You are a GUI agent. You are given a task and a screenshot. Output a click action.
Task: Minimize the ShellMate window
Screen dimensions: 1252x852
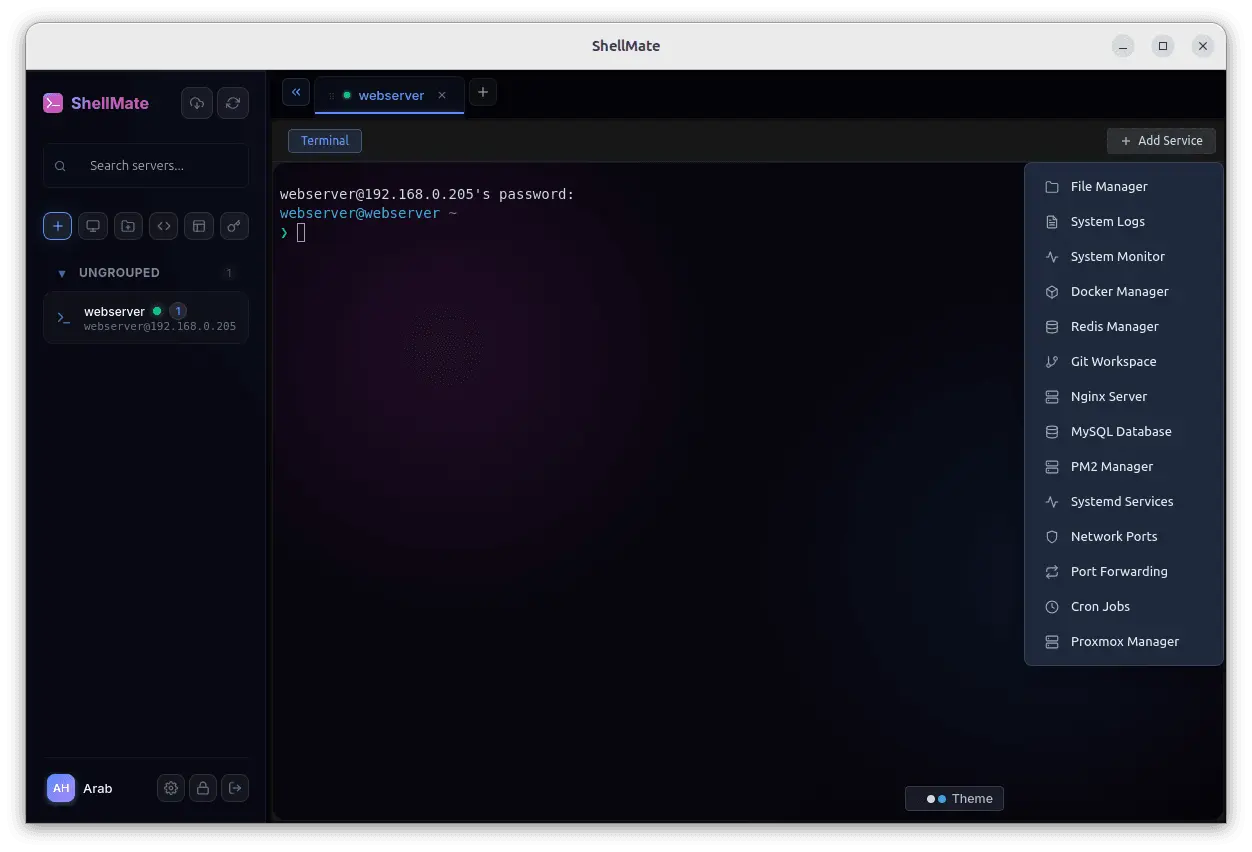click(x=1124, y=46)
